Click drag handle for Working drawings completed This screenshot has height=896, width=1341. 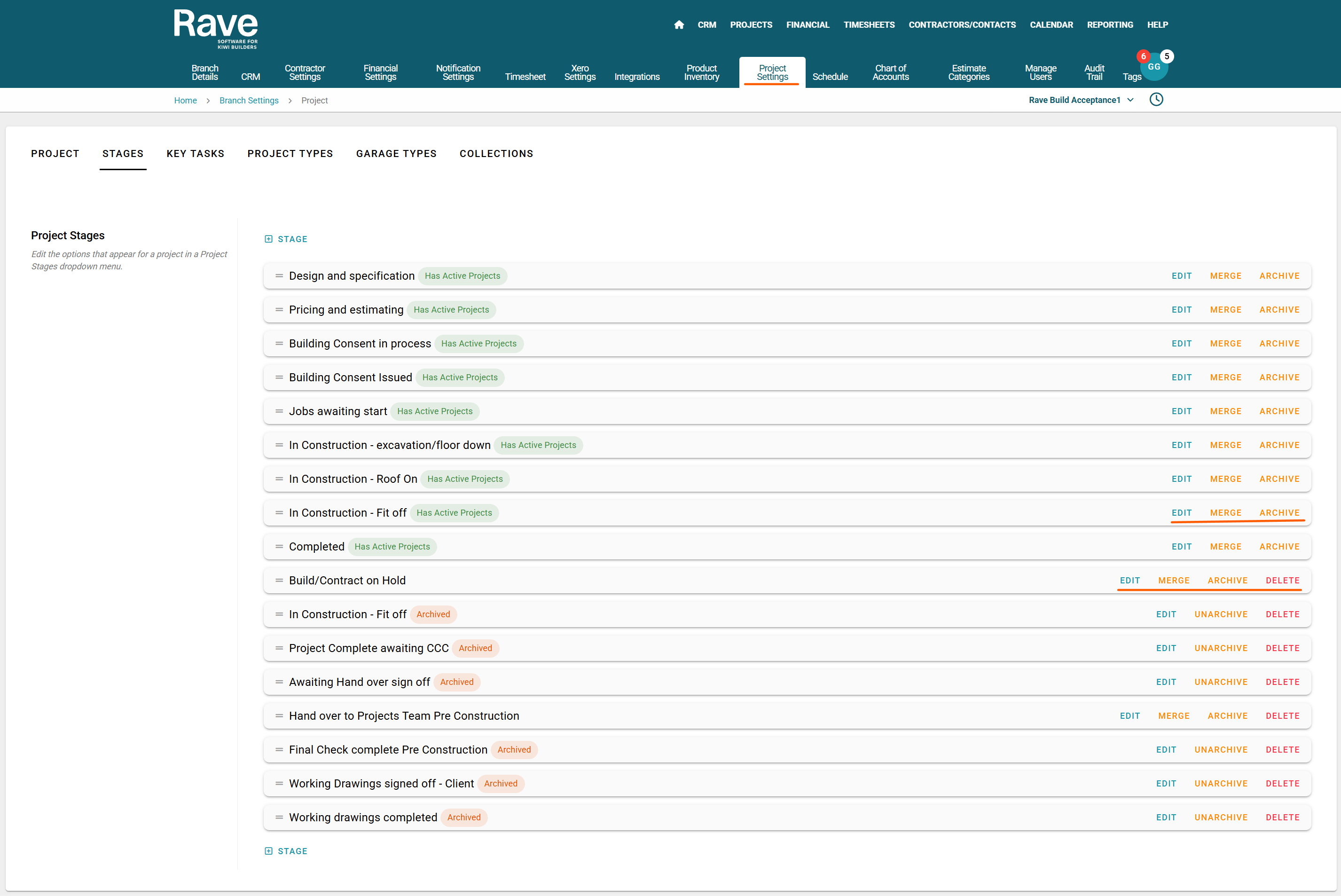[x=279, y=817]
